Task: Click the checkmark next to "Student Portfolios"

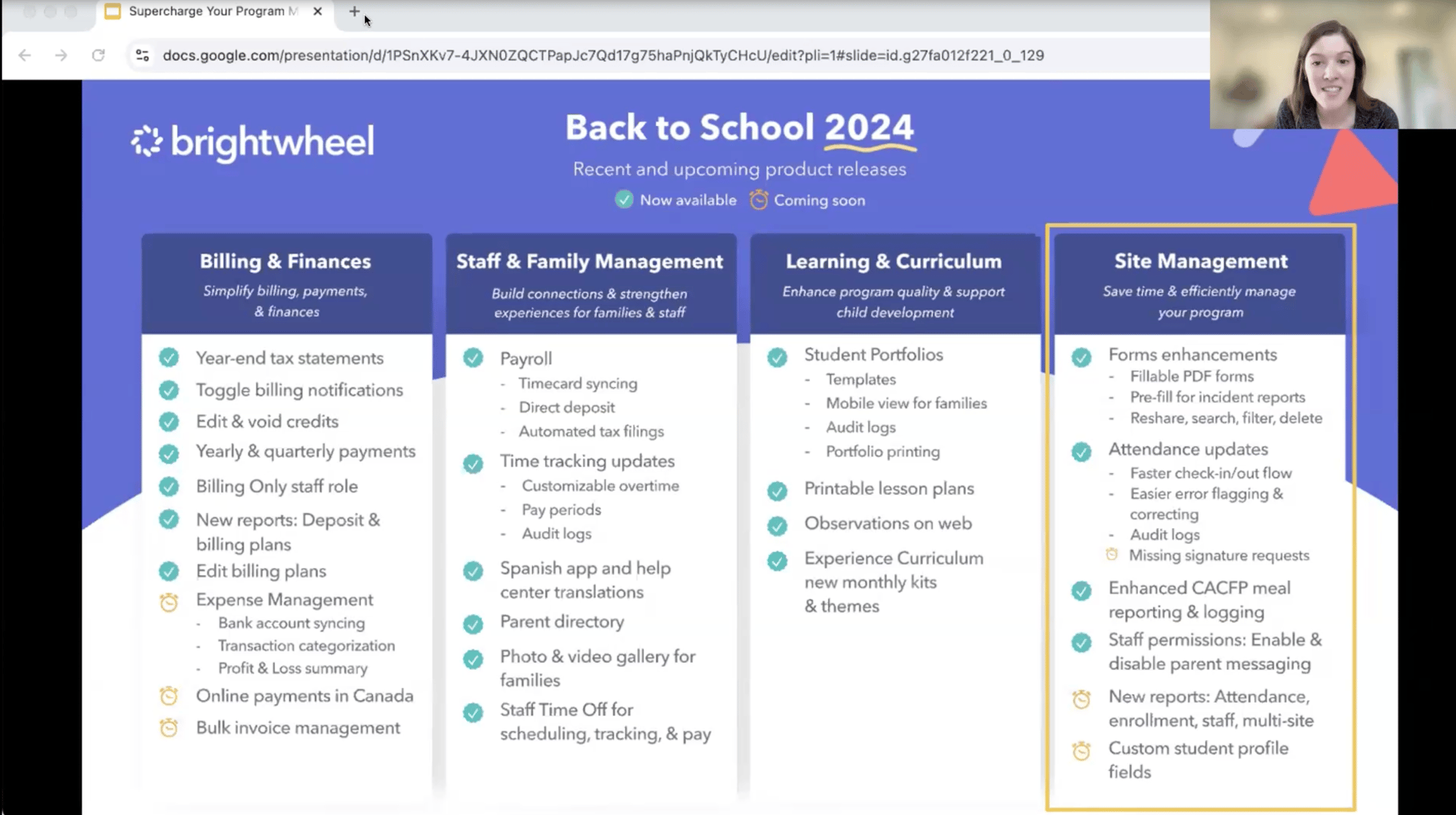Action: (x=778, y=357)
